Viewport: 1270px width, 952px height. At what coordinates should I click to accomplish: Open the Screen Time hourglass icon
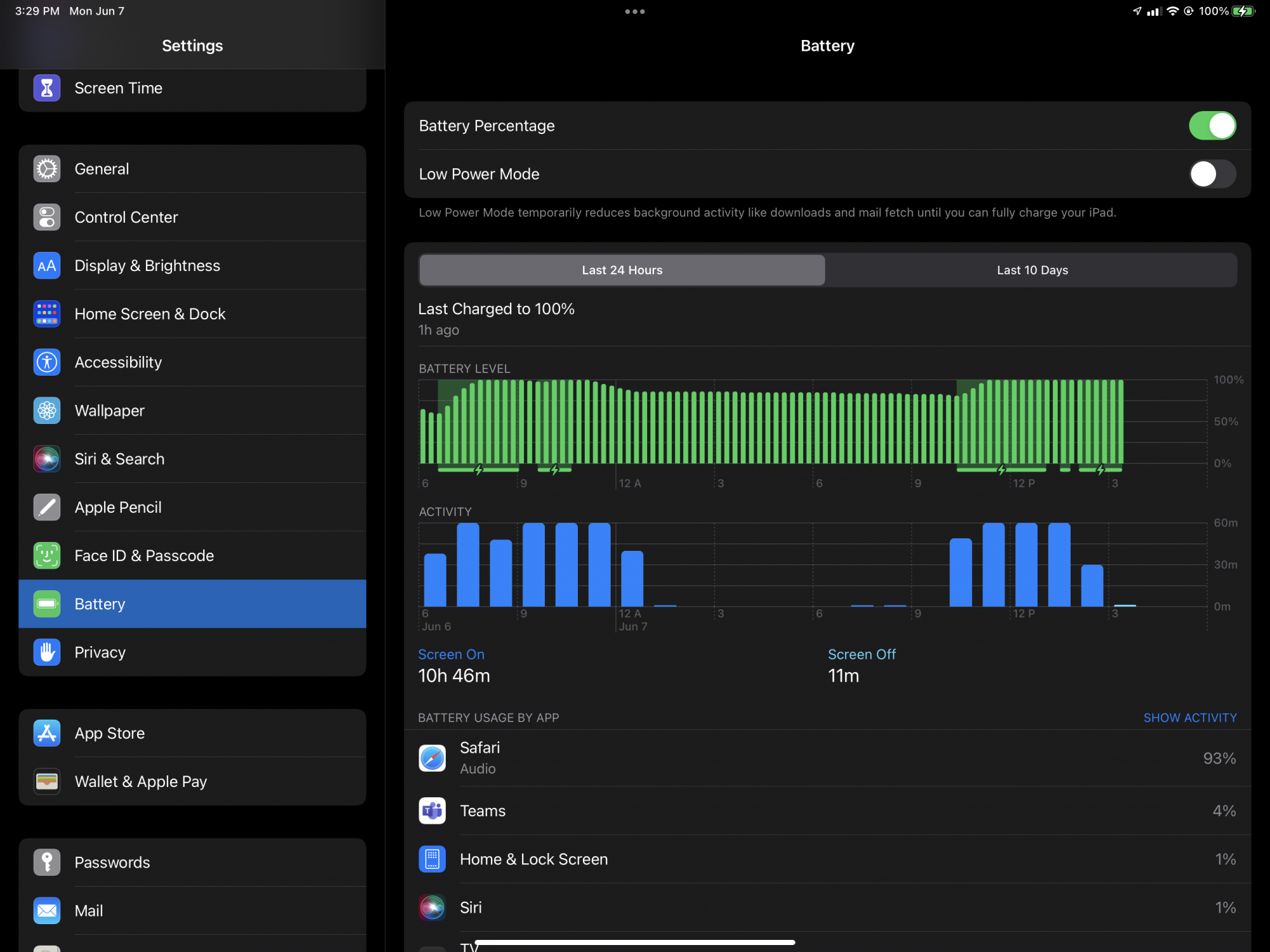click(47, 88)
